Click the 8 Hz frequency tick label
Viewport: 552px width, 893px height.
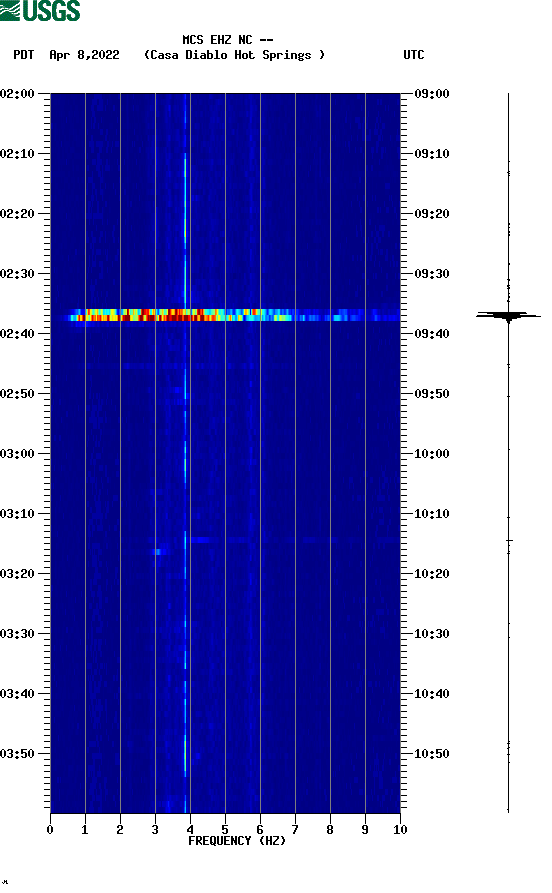point(330,829)
